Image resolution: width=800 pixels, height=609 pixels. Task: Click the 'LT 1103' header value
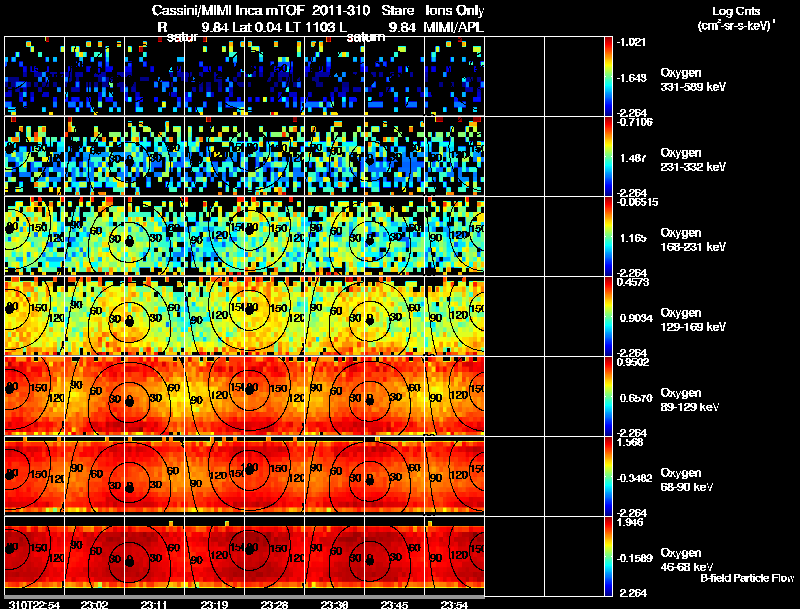pyautogui.click(x=310, y=28)
